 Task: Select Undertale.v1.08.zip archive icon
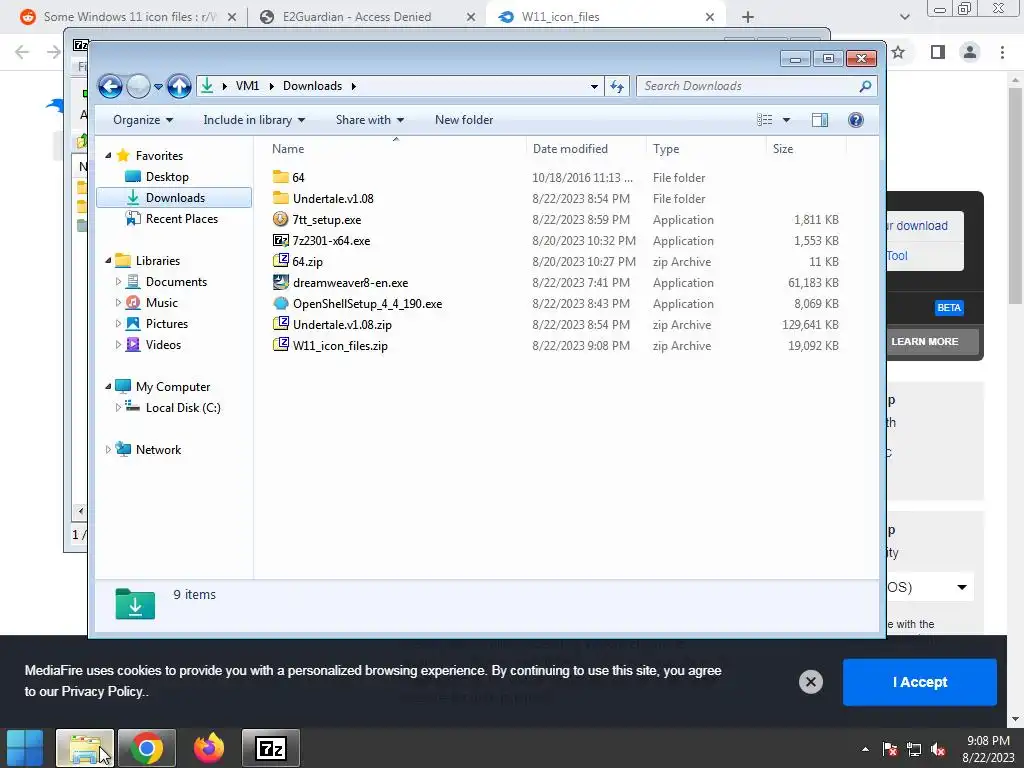coord(281,325)
